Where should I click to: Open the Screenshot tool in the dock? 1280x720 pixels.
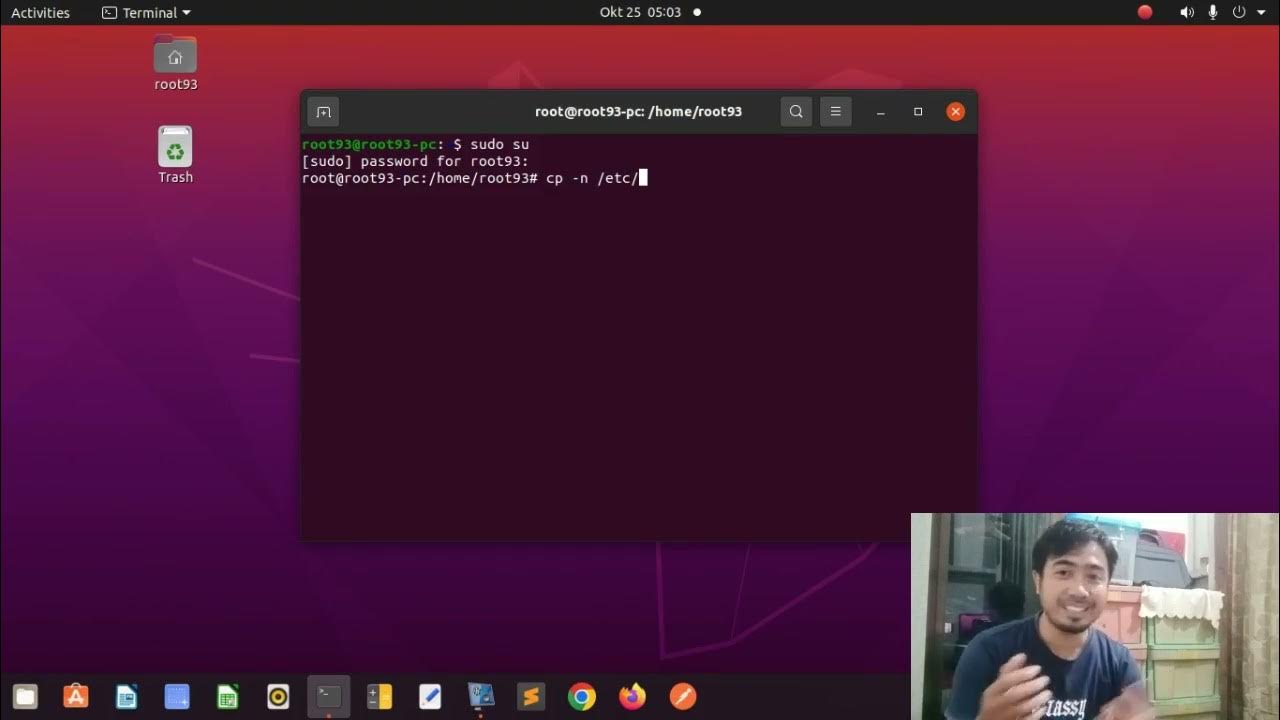[x=177, y=696]
